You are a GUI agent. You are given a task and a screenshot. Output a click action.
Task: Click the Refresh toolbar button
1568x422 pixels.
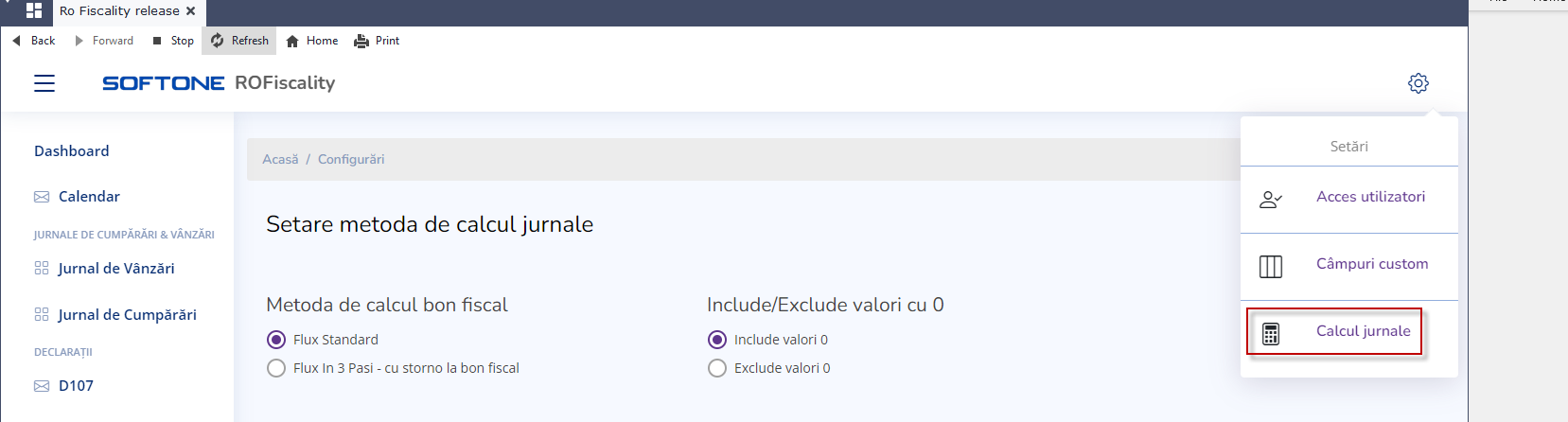point(239,41)
